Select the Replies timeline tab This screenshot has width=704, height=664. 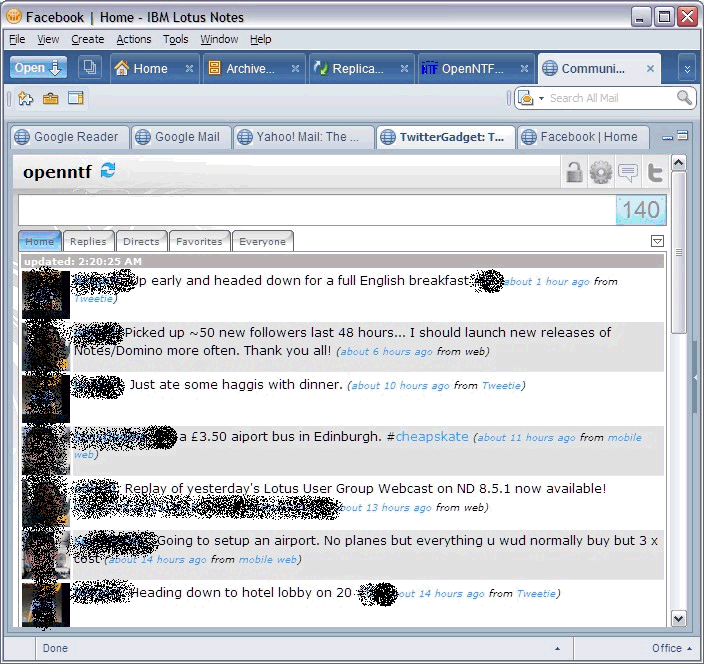[x=88, y=242]
